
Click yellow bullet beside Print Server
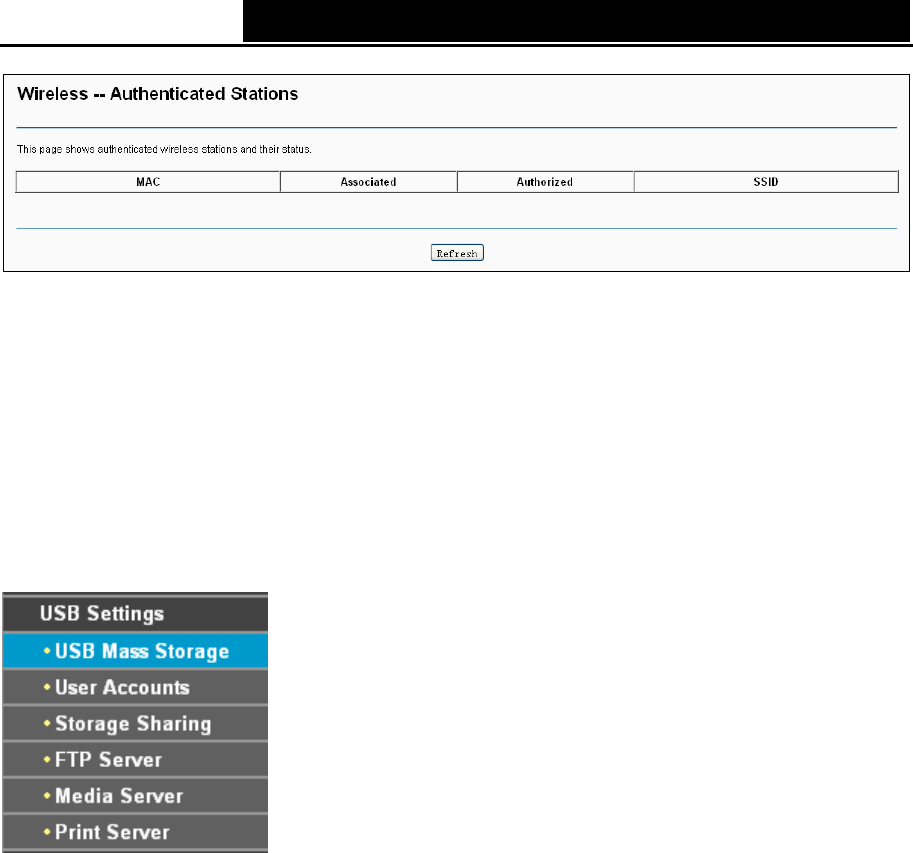coord(47,831)
